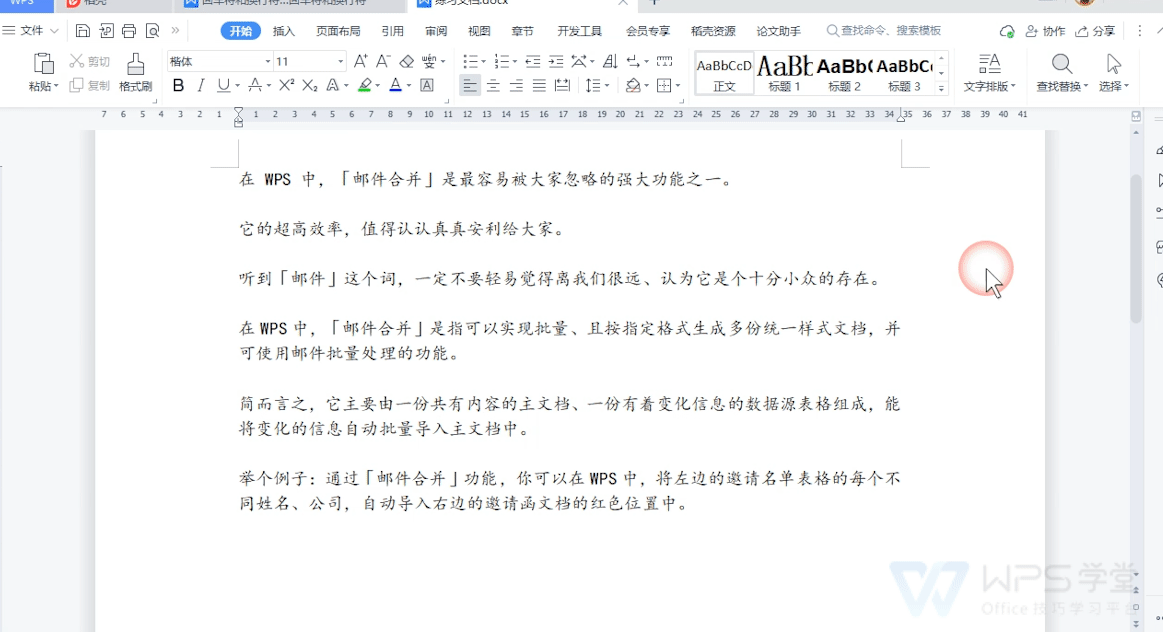Image resolution: width=1163 pixels, height=632 pixels.
Task: Toggle Bold formatting
Action: [x=178, y=85]
